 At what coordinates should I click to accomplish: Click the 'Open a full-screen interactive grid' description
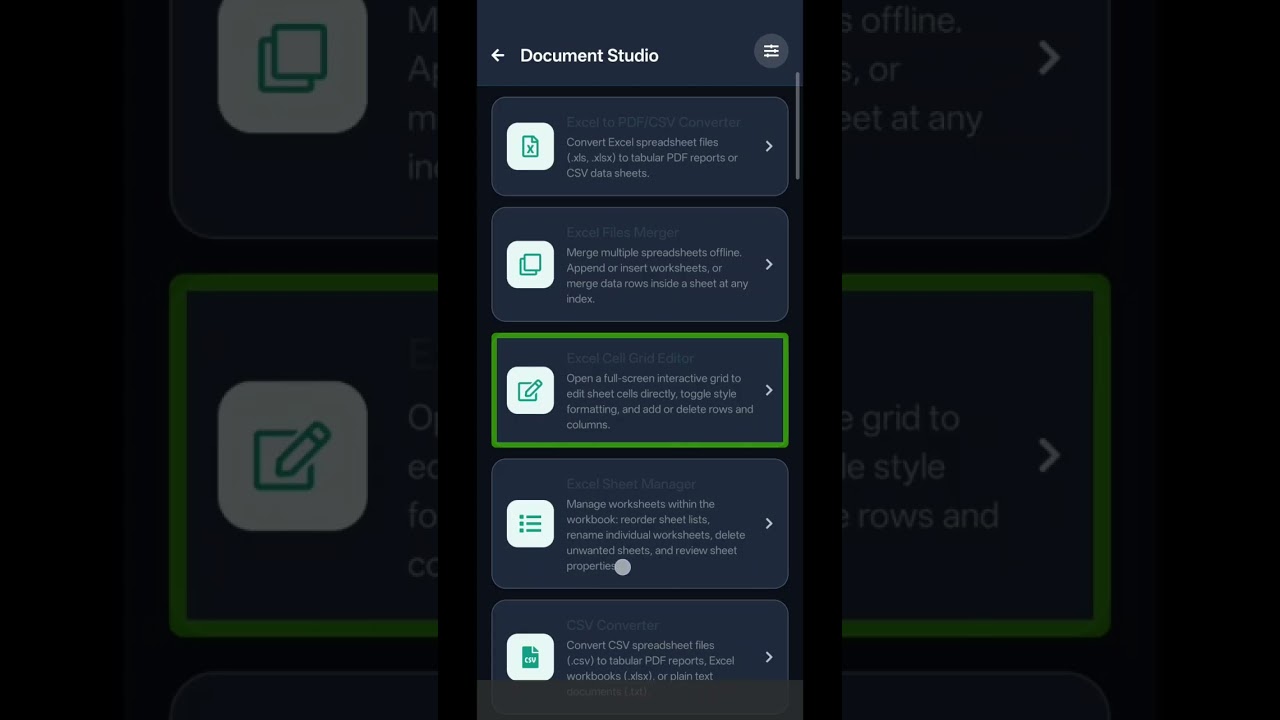(x=660, y=402)
